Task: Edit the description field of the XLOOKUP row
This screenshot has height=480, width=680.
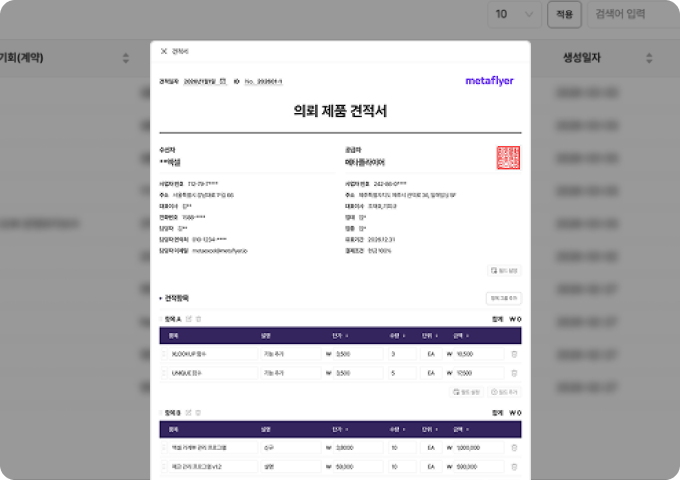Action: (x=291, y=354)
